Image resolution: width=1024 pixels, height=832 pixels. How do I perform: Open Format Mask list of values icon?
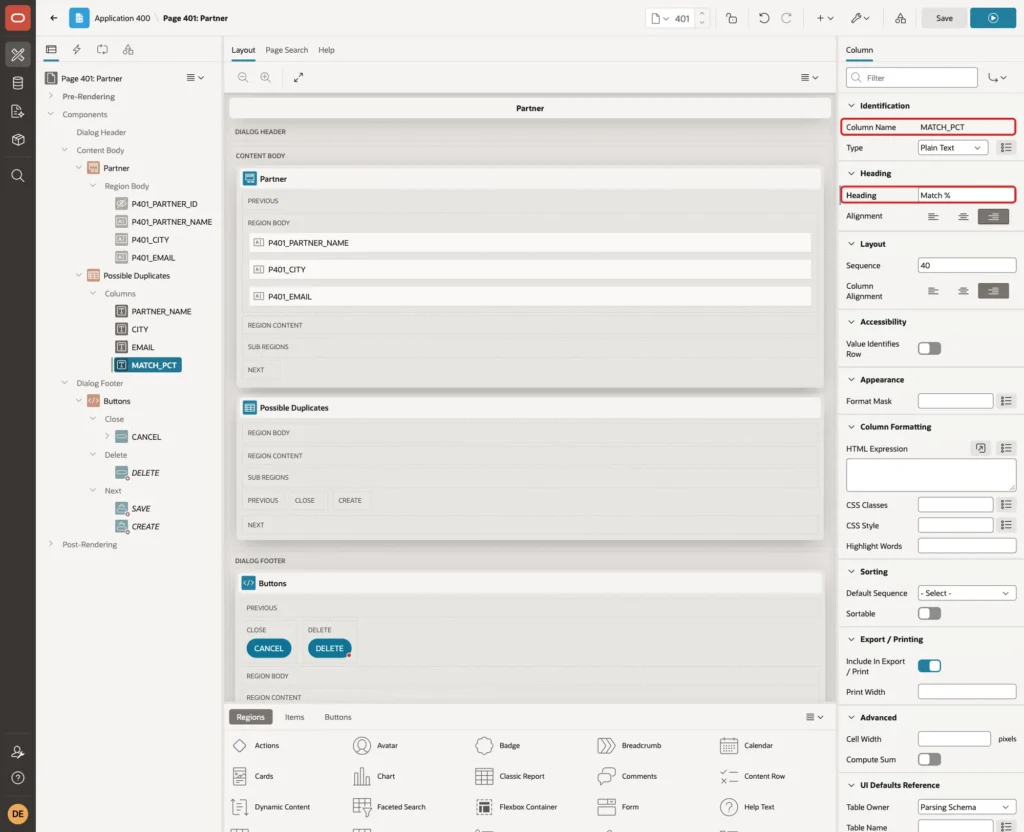click(x=1006, y=401)
